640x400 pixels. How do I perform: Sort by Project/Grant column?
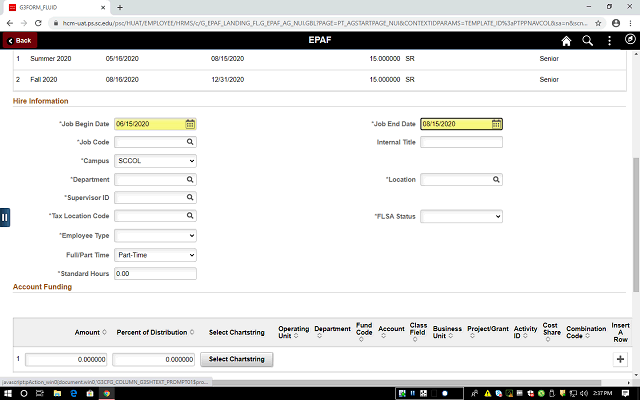488,332
